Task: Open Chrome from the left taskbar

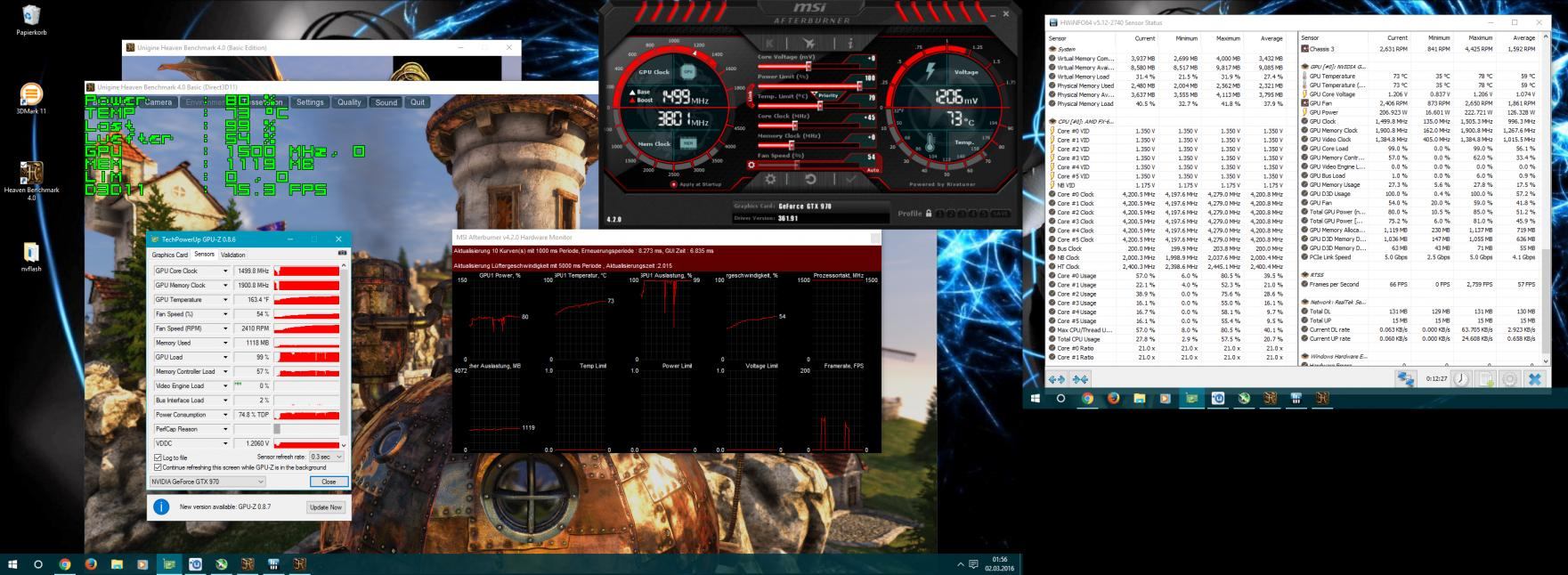Action: click(65, 564)
